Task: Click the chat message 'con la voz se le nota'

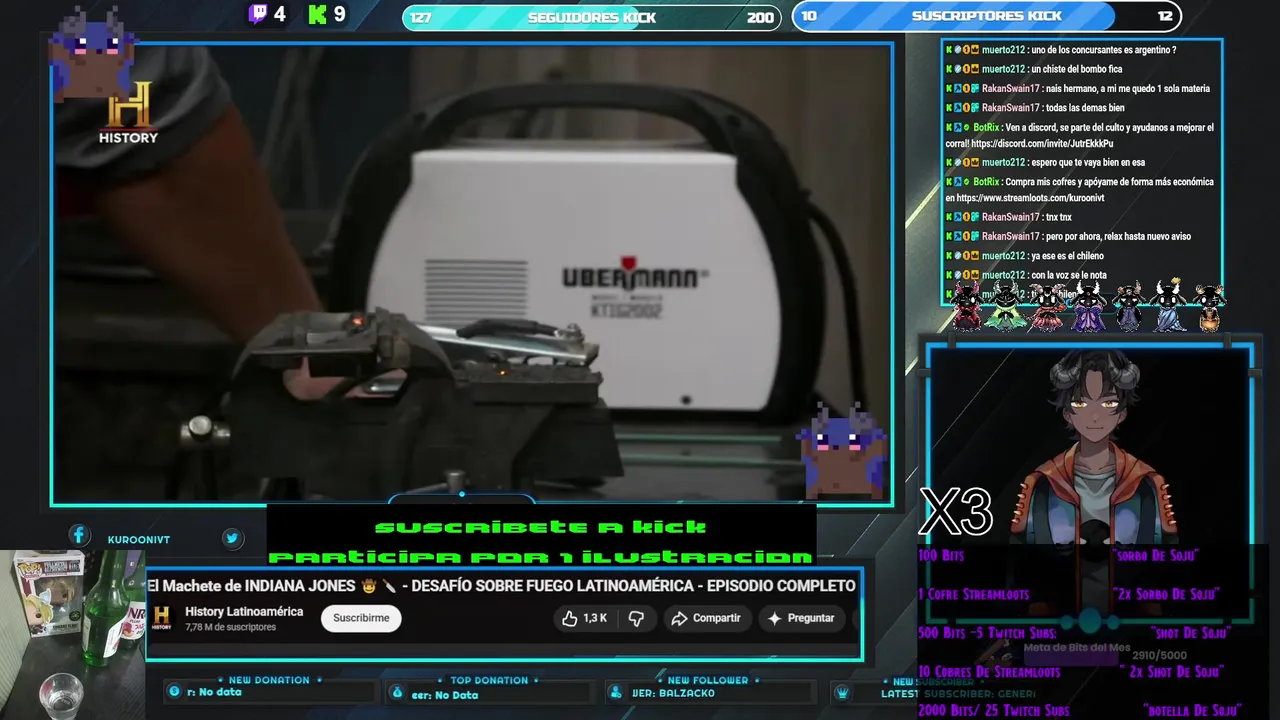Action: click(1068, 275)
